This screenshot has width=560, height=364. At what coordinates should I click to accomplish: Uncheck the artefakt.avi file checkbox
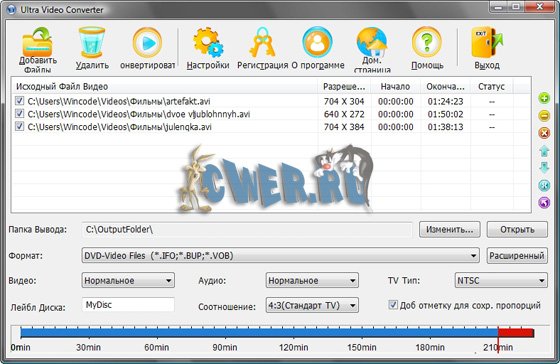point(19,101)
